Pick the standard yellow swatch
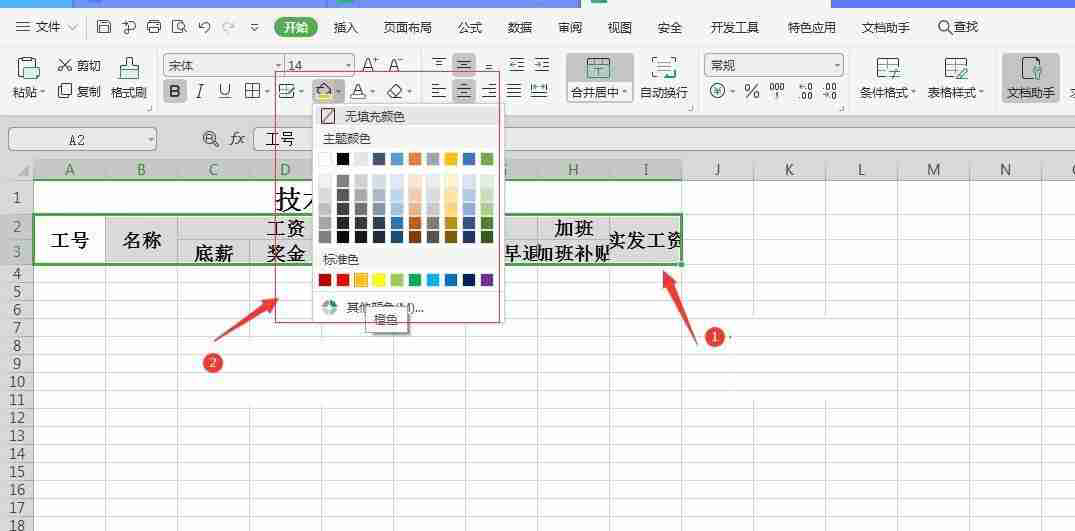The image size is (1075, 531). [x=379, y=280]
